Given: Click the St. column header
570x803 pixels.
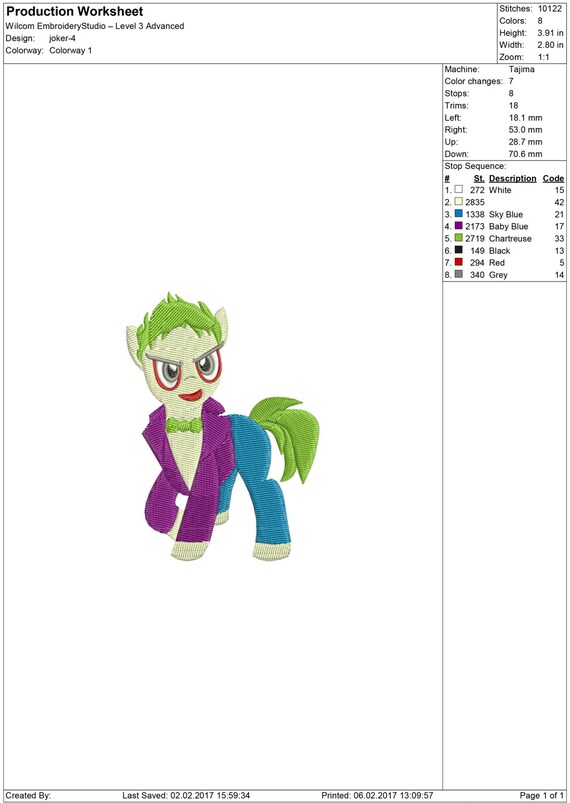Looking at the screenshot, I should (x=479, y=178).
